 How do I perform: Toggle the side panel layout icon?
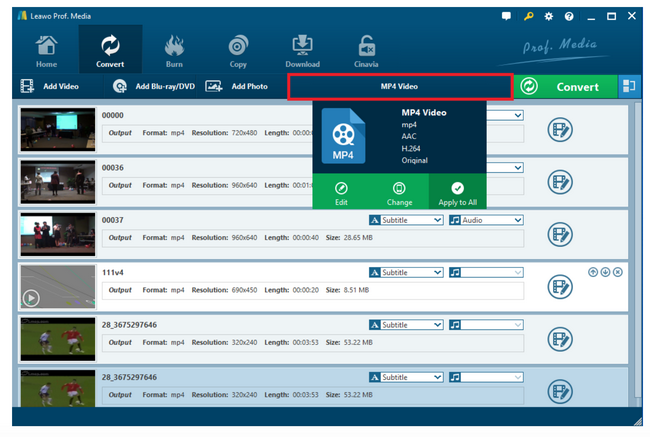[629, 86]
